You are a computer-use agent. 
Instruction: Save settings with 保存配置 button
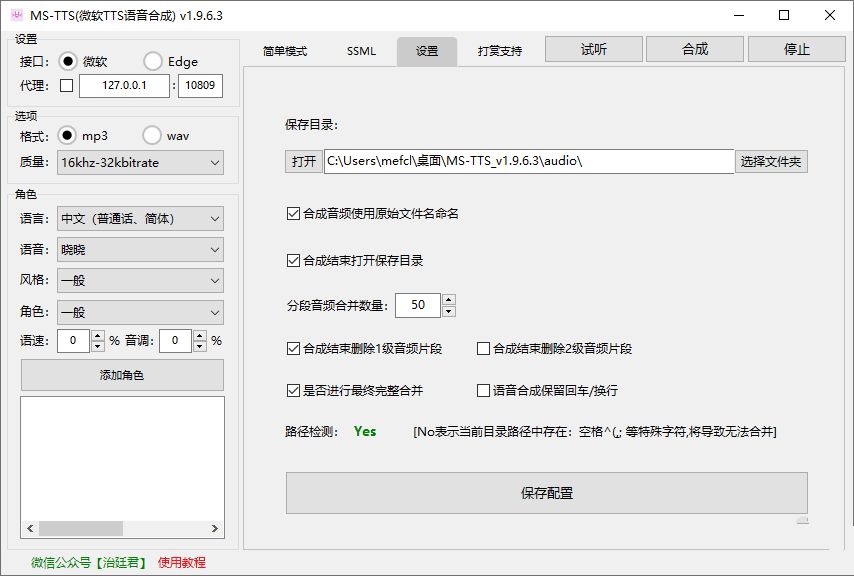tap(548, 492)
